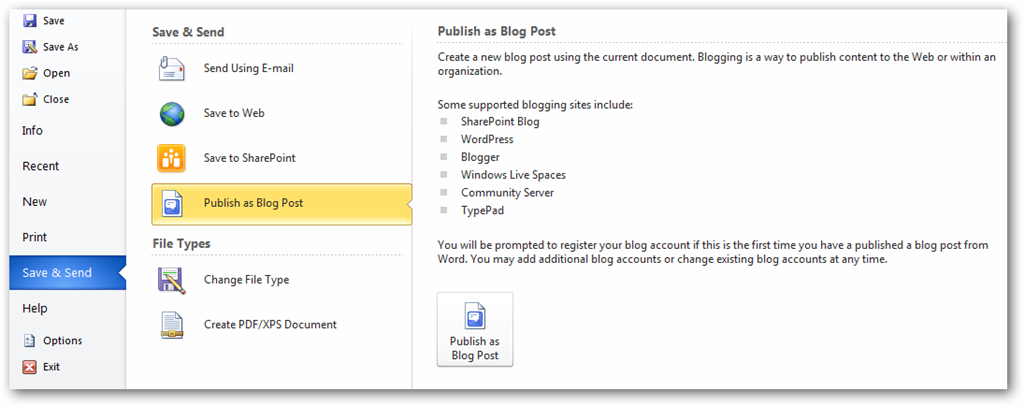This screenshot has width=1024, height=406.
Task: Click the Close document icon
Action: pos(30,99)
